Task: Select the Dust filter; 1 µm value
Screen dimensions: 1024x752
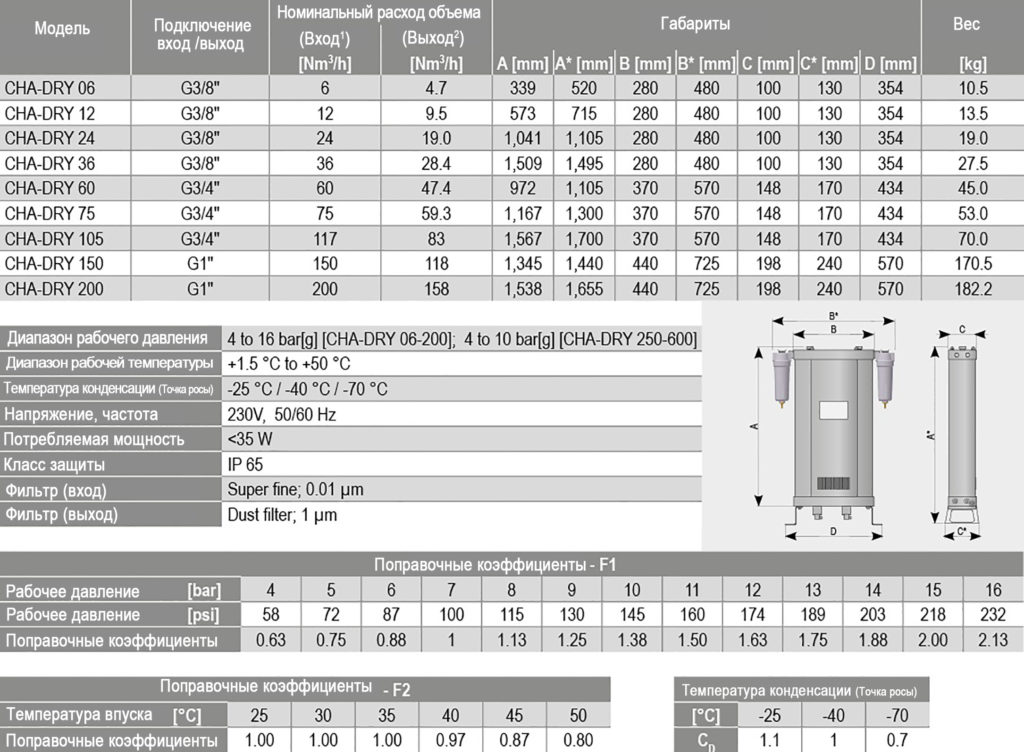Action: 282,515
